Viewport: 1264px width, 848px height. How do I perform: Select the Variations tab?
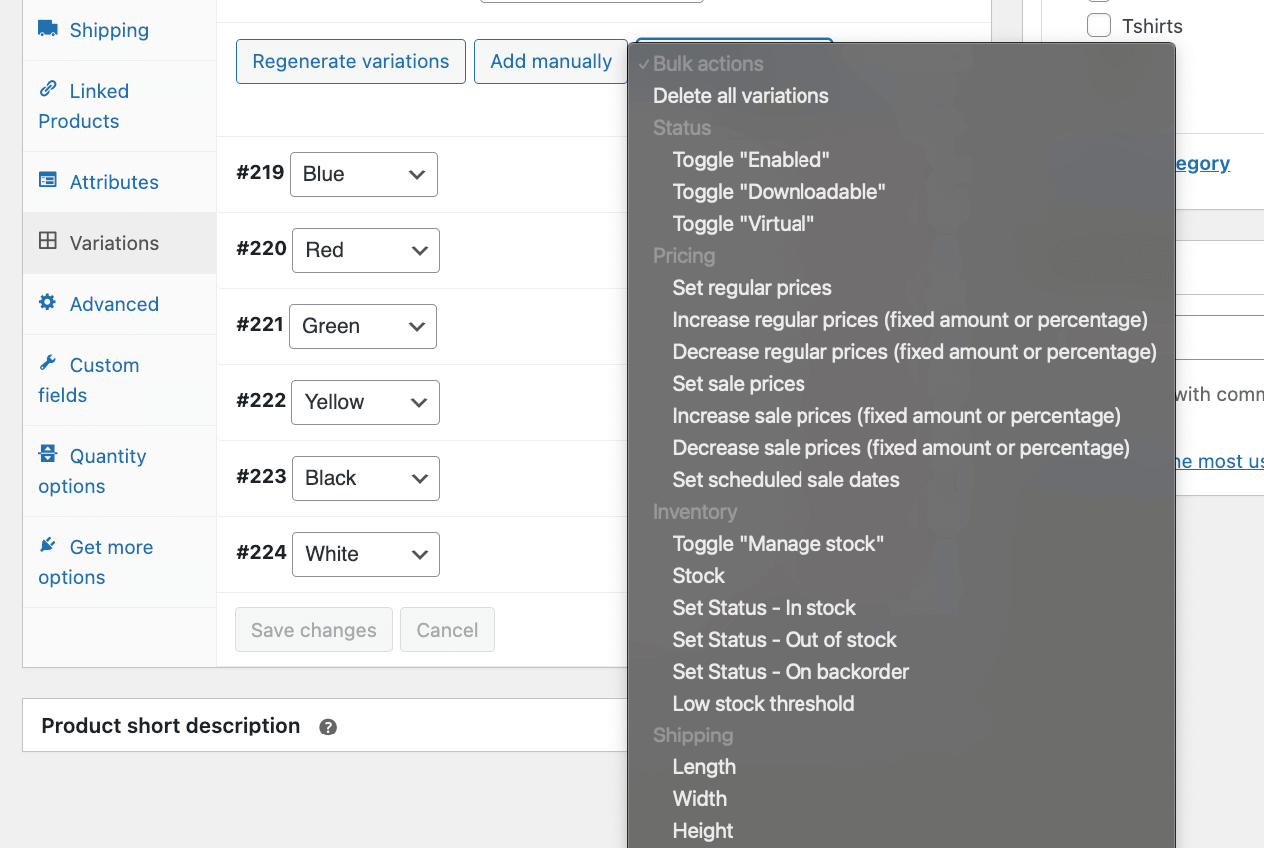(x=119, y=243)
